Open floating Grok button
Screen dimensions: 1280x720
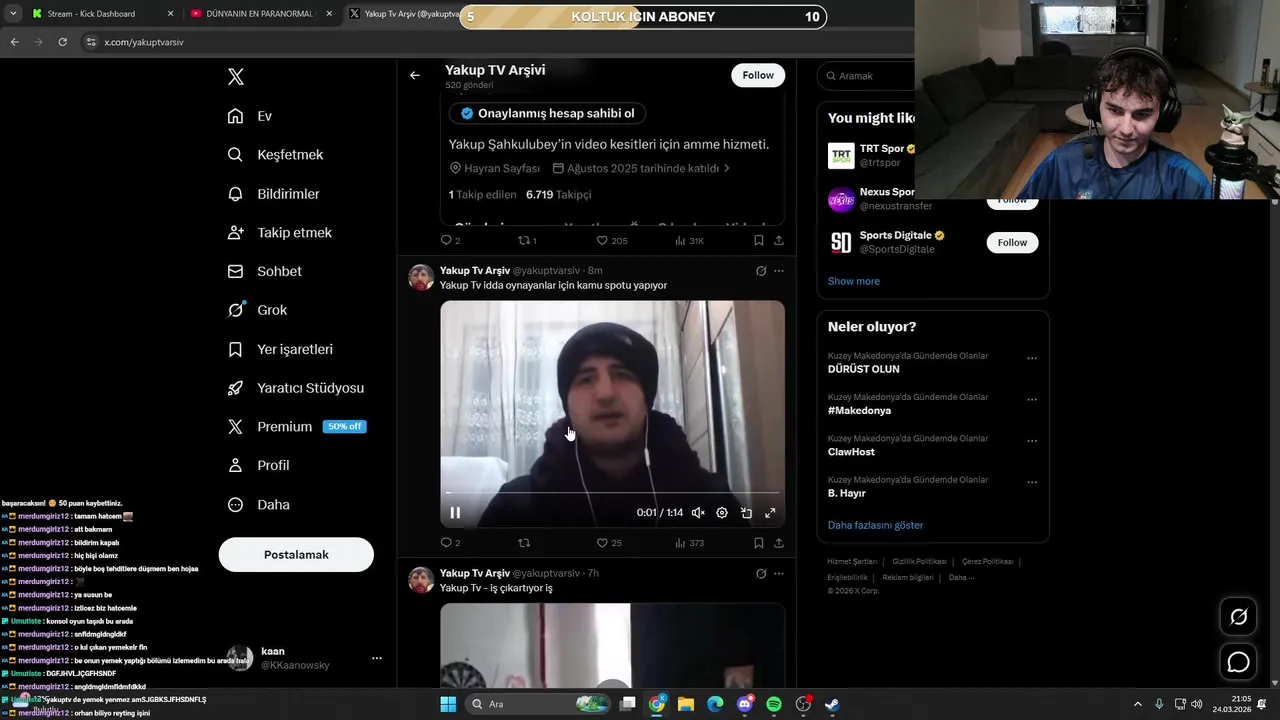(x=1238, y=617)
